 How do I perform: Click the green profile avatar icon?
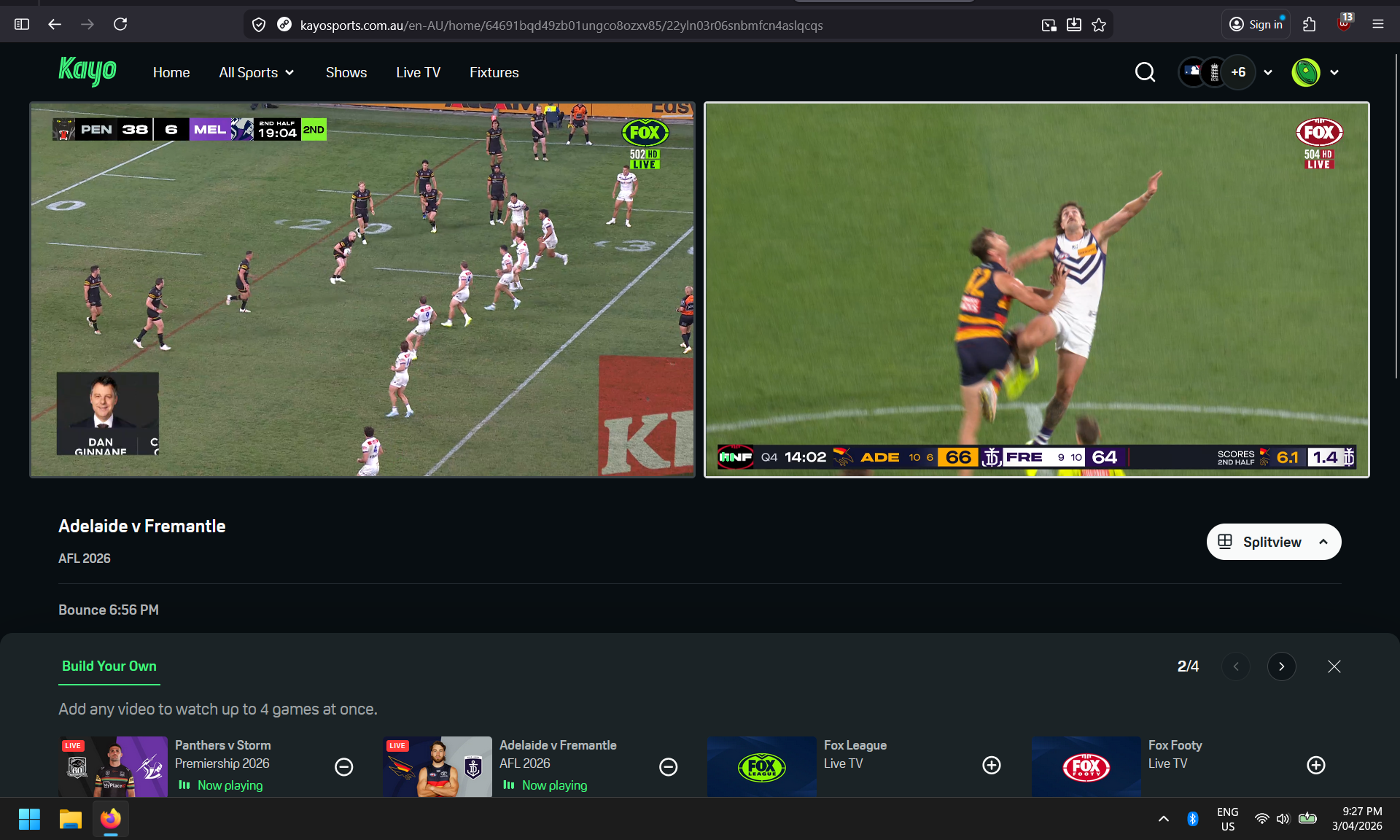[1305, 72]
